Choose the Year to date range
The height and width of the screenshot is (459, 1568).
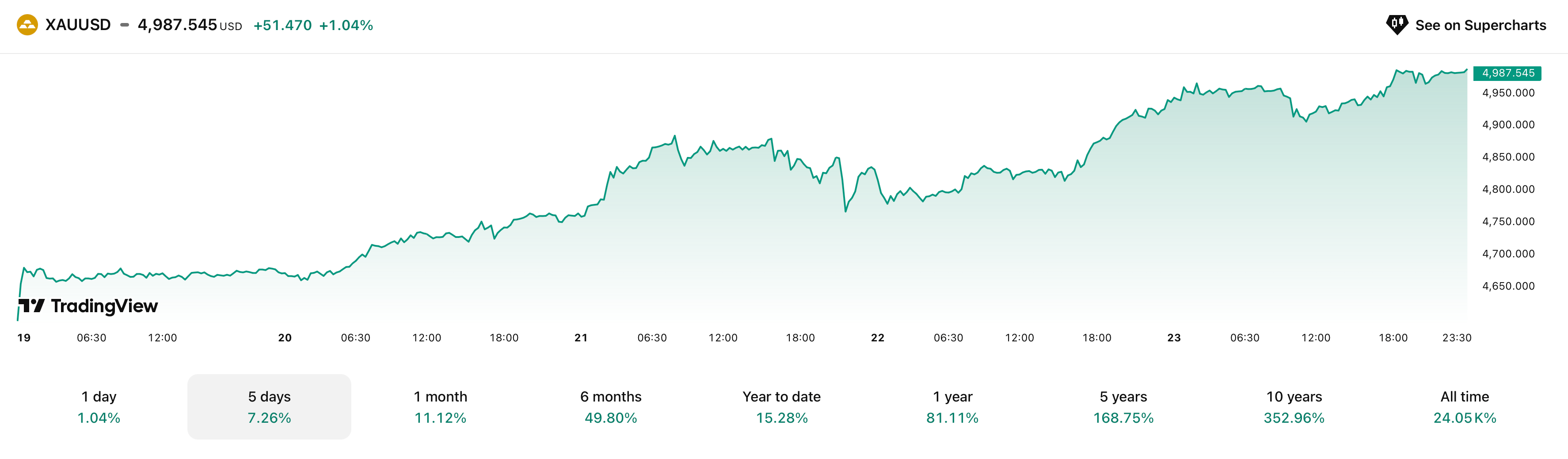(x=781, y=407)
